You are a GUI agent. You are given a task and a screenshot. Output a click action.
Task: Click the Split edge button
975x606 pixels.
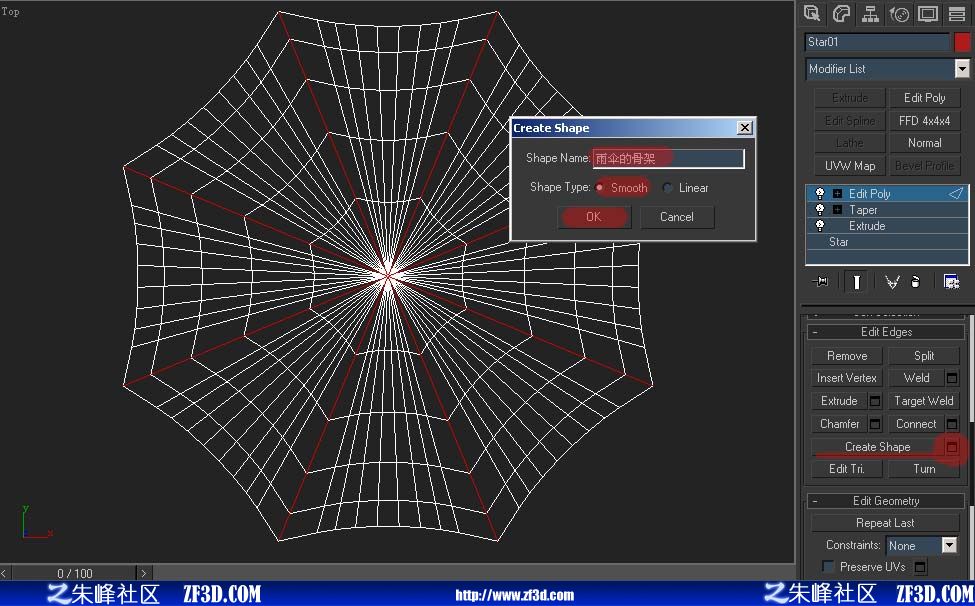coord(924,356)
